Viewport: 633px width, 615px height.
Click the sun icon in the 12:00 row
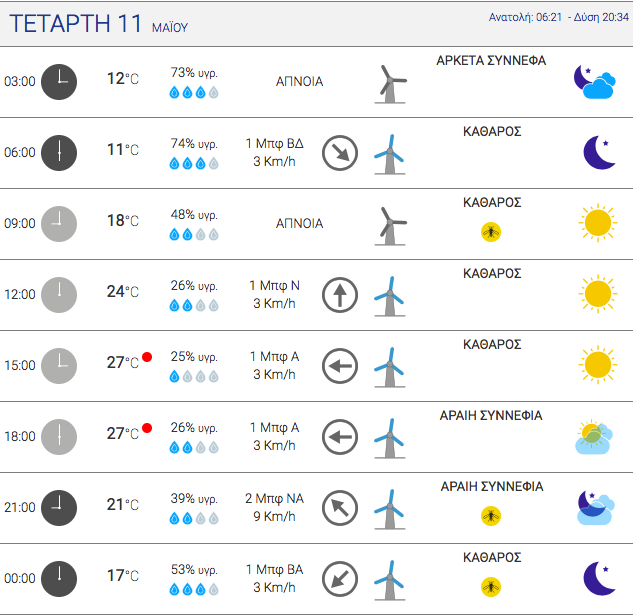[598, 294]
